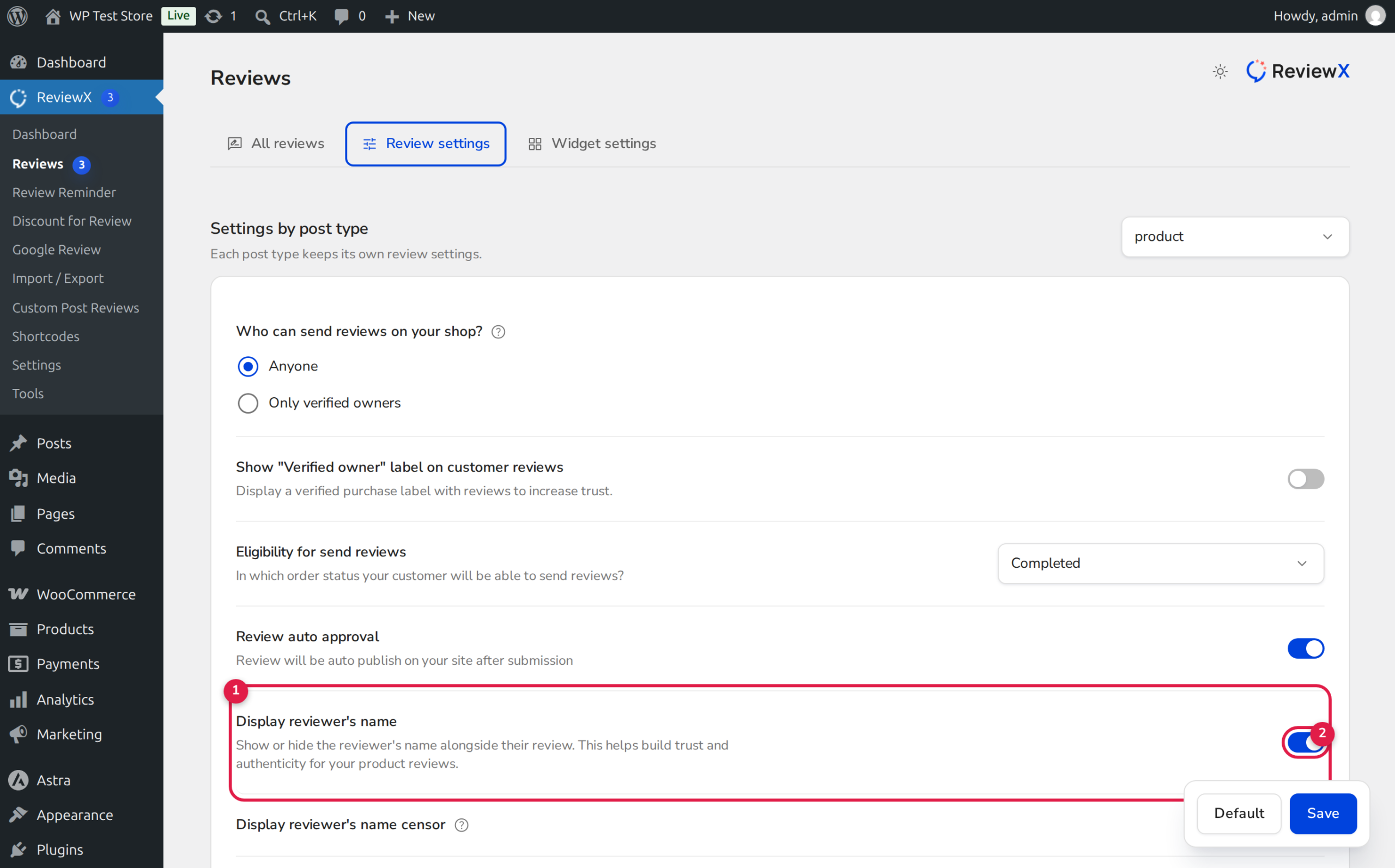Open Pages icon in sidebar
The height and width of the screenshot is (868, 1395).
coord(19,513)
